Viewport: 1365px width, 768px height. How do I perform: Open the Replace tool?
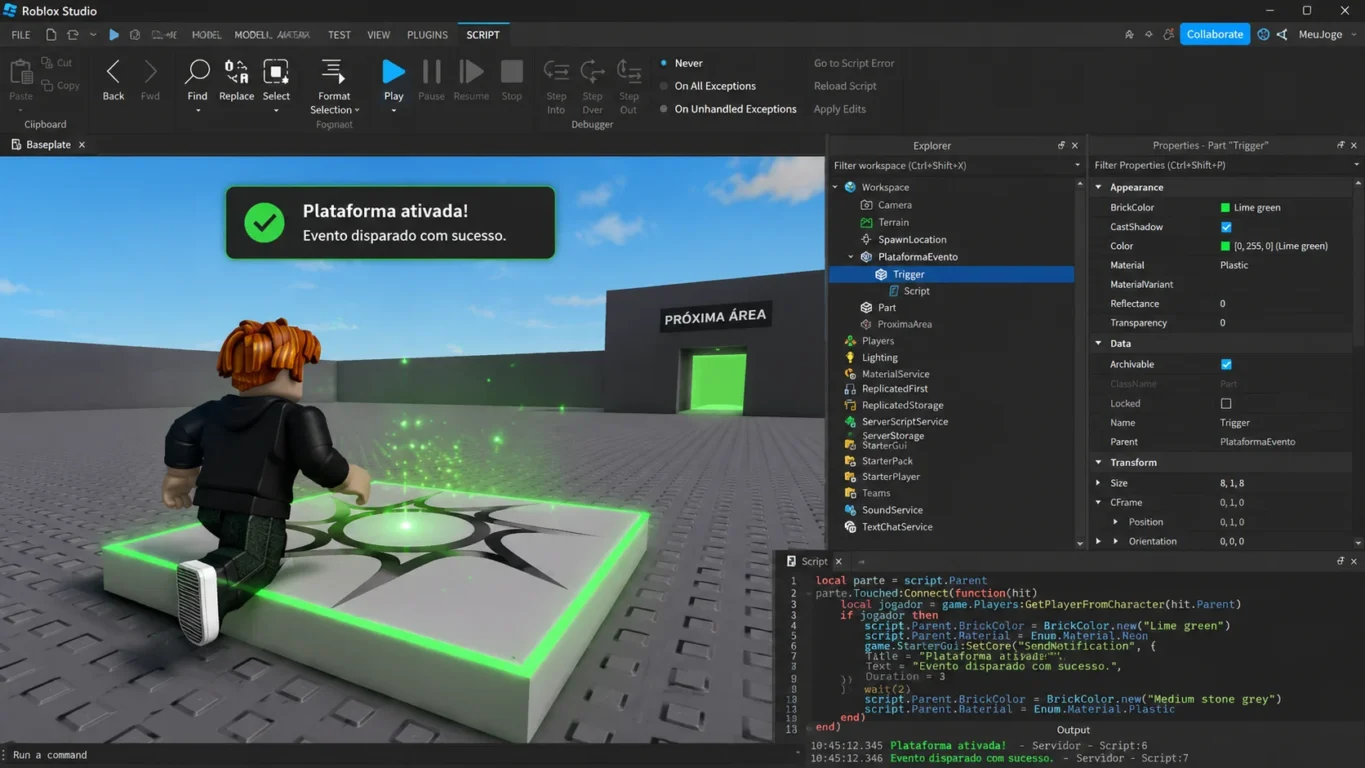[236, 71]
